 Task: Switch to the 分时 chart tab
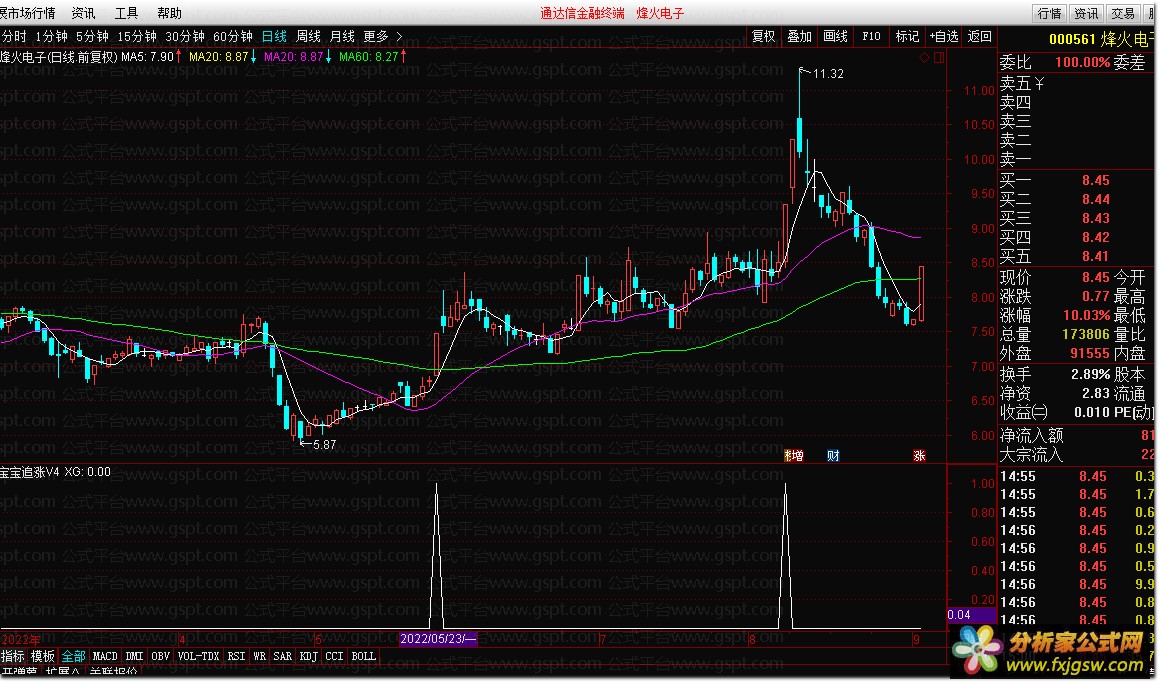coord(13,36)
